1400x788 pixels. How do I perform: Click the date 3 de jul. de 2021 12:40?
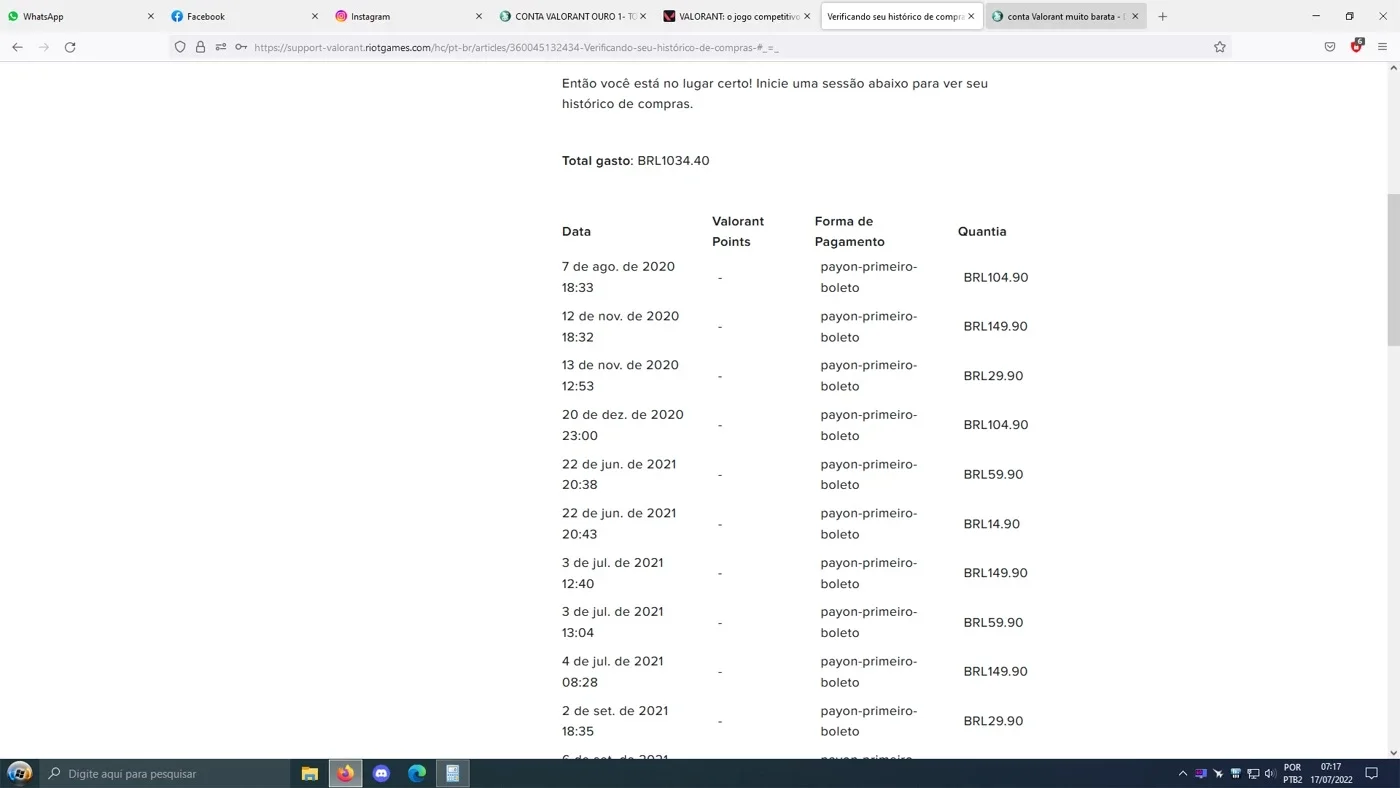(x=612, y=573)
